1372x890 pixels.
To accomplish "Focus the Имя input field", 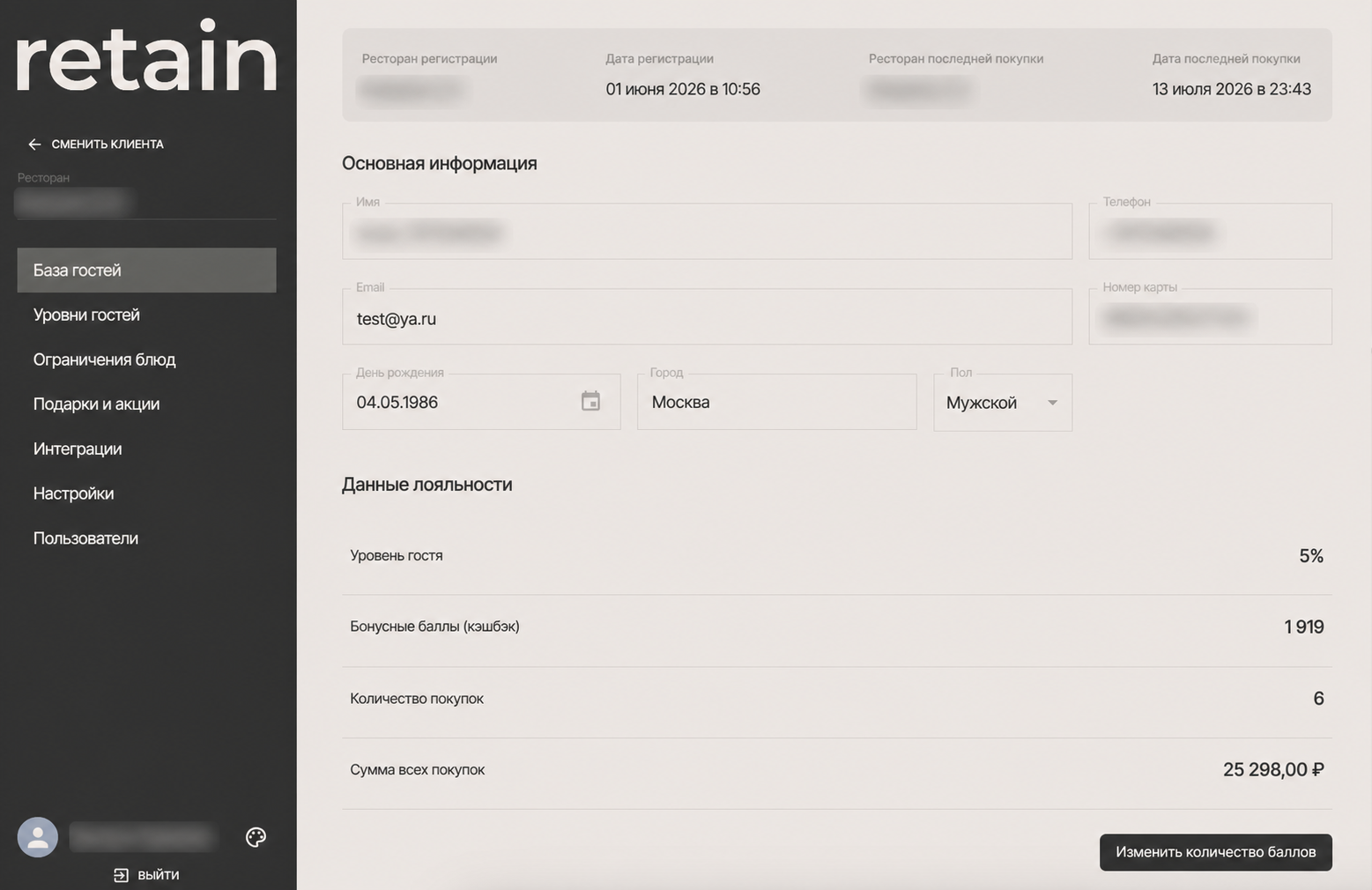I will pos(707,232).
